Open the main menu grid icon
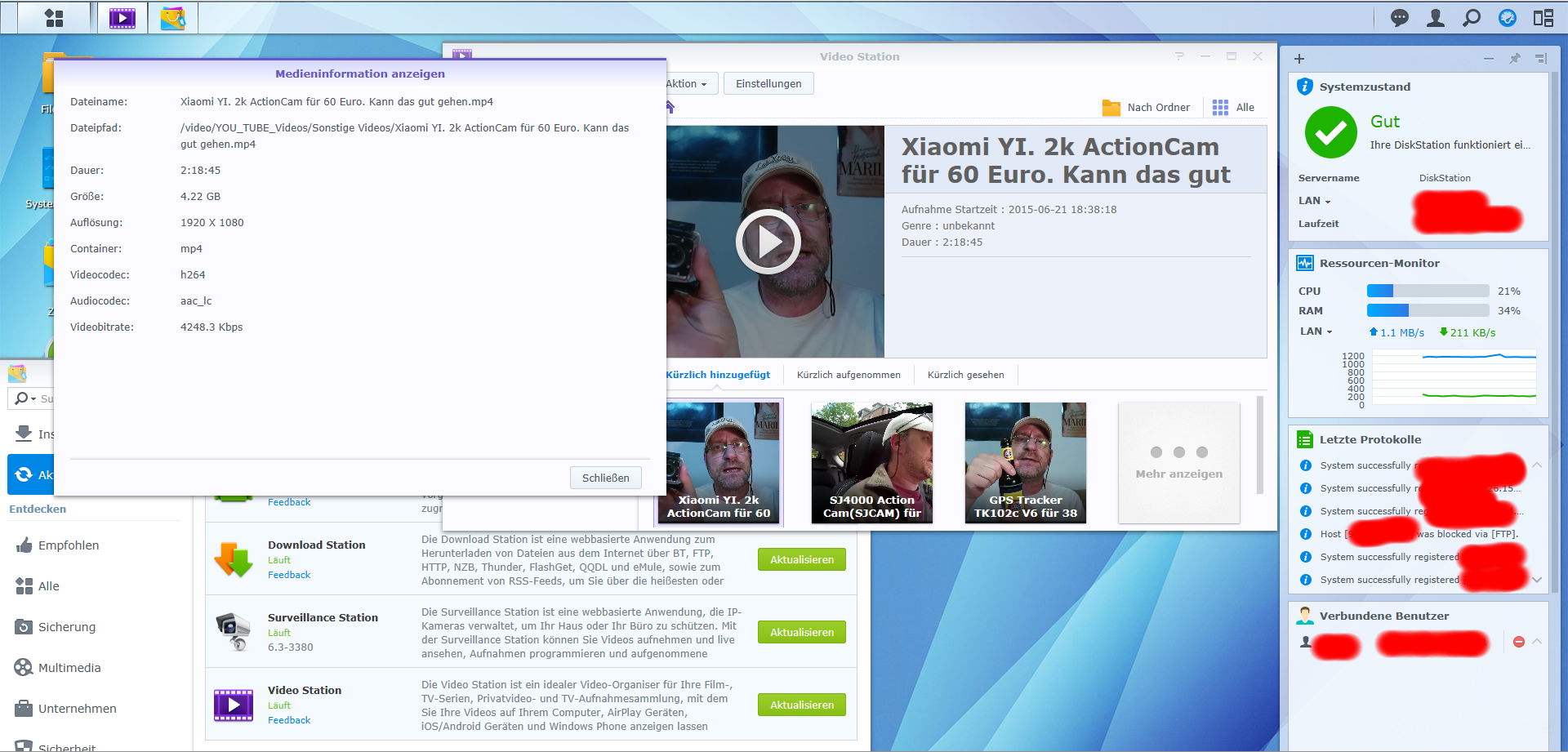 click(54, 18)
